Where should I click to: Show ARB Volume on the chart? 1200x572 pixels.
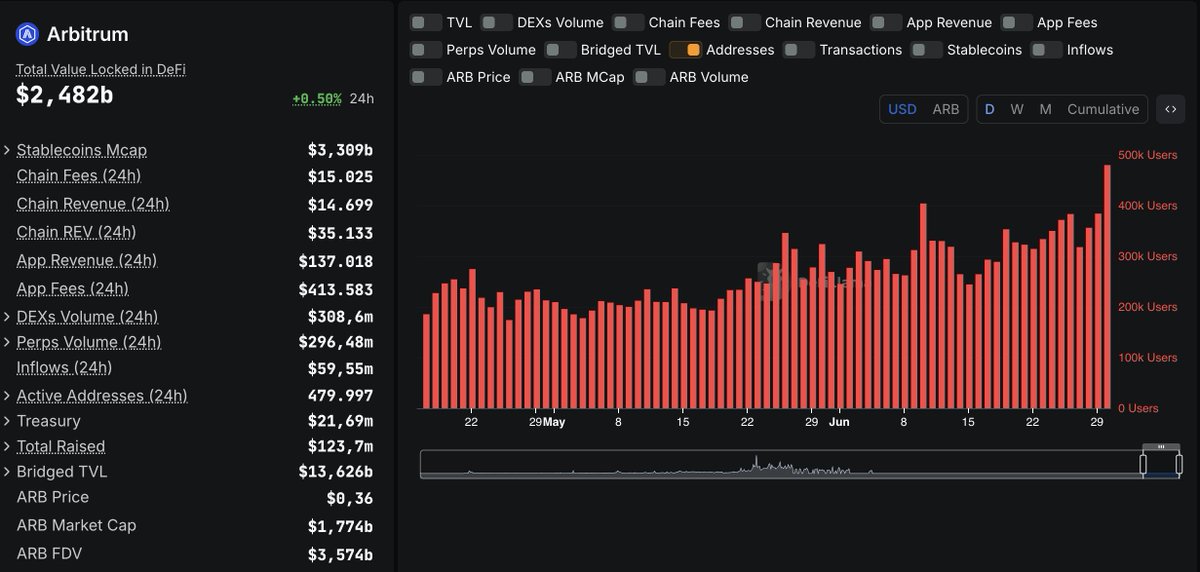point(649,77)
